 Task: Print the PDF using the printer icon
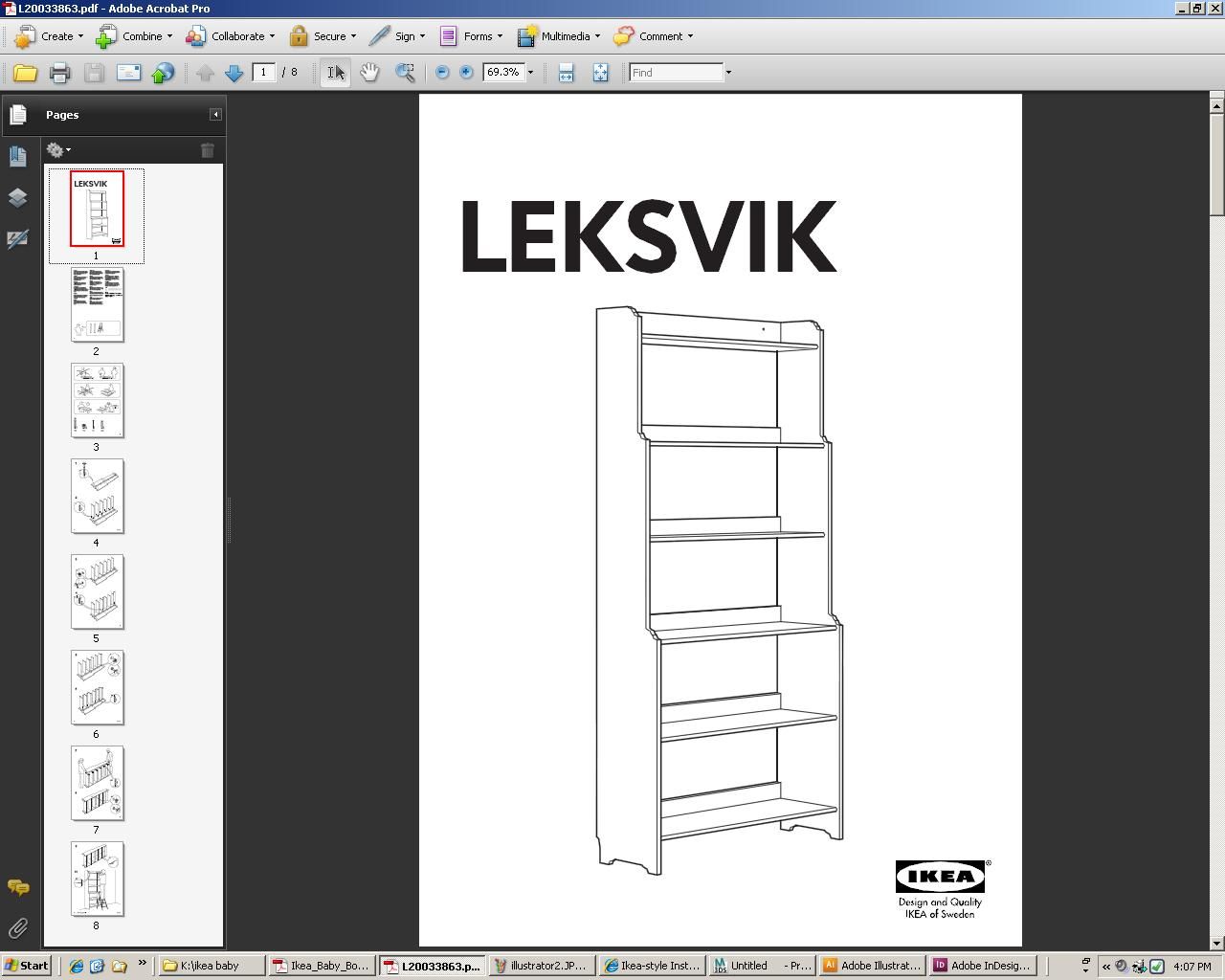59,72
